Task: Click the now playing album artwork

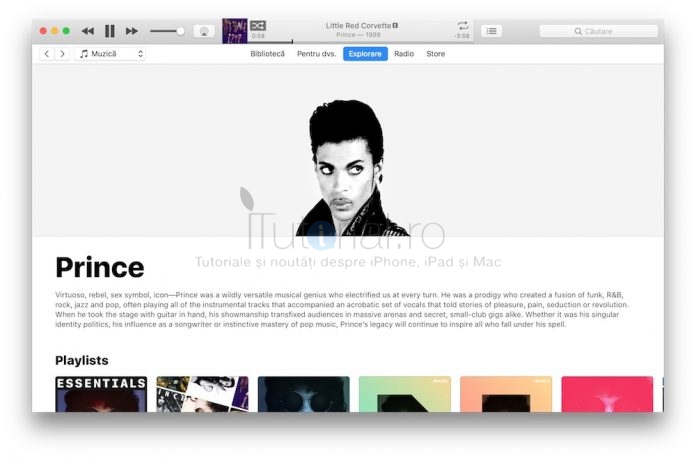Action: pos(235,31)
